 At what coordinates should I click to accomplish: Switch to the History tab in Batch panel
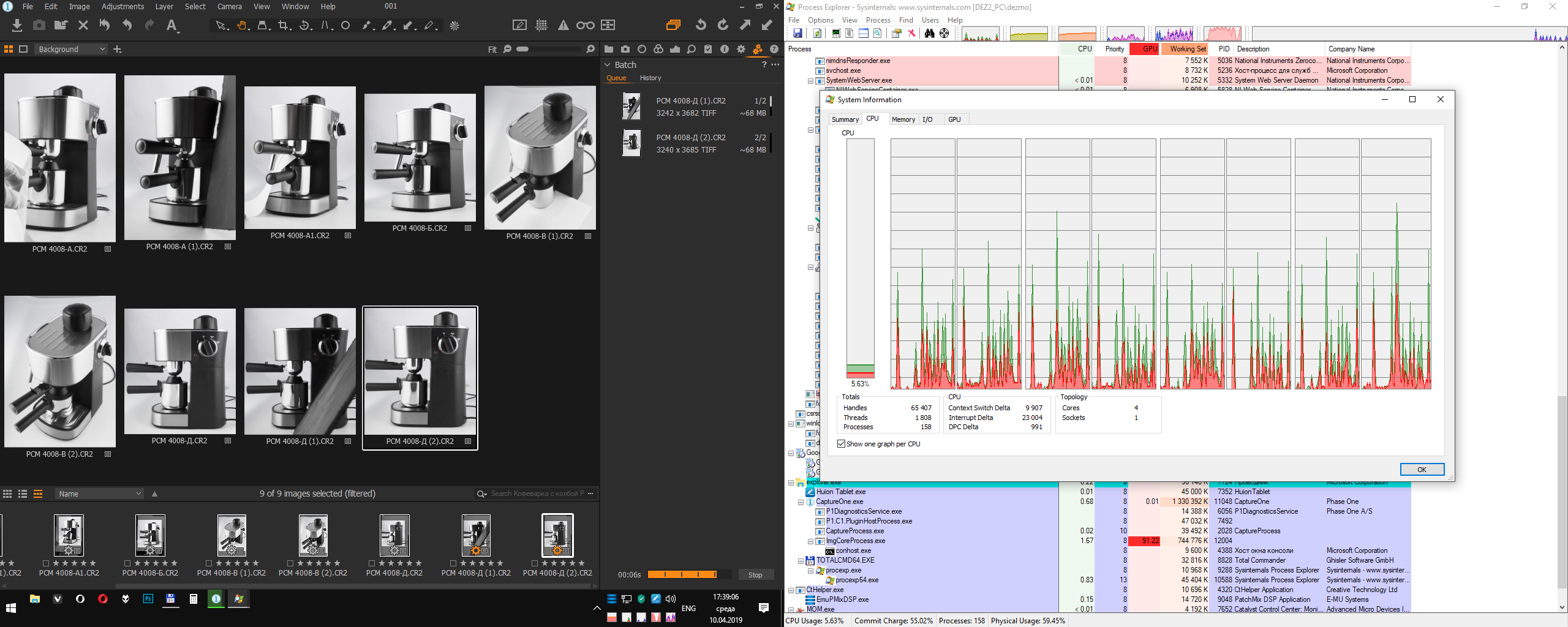pyautogui.click(x=650, y=78)
